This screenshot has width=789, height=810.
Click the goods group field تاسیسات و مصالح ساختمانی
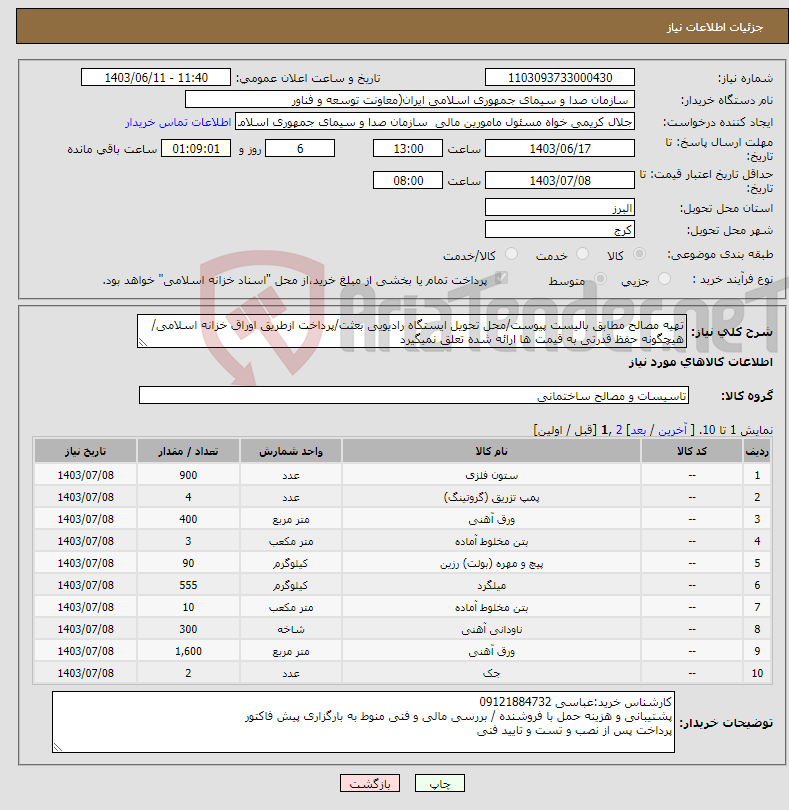pos(413,395)
